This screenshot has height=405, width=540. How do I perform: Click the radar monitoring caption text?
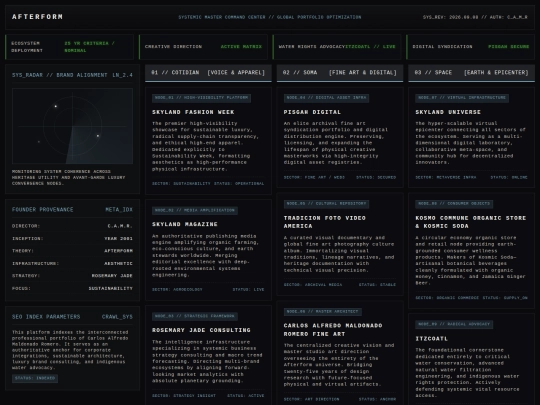point(69,177)
